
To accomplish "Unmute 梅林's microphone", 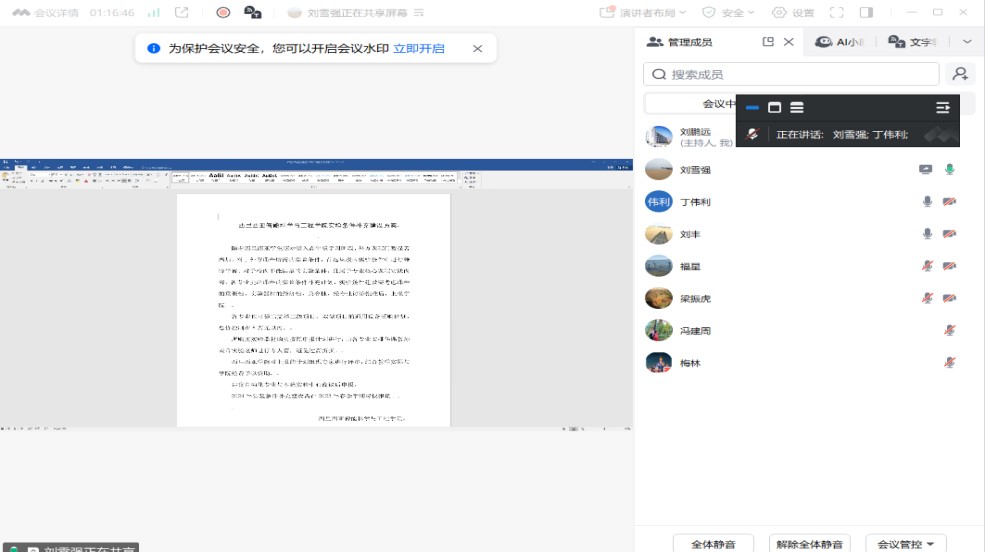I will click(949, 363).
